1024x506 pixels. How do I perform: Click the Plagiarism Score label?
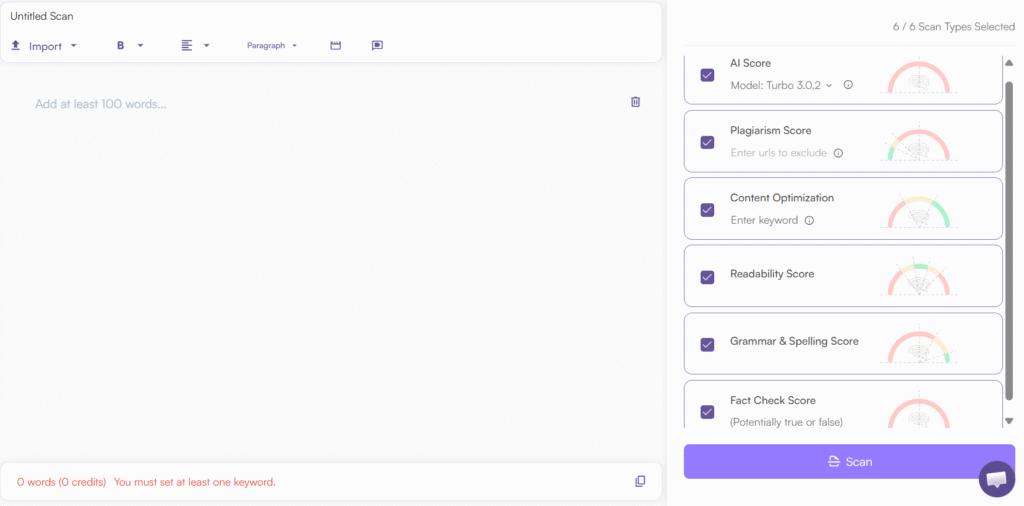coord(771,131)
